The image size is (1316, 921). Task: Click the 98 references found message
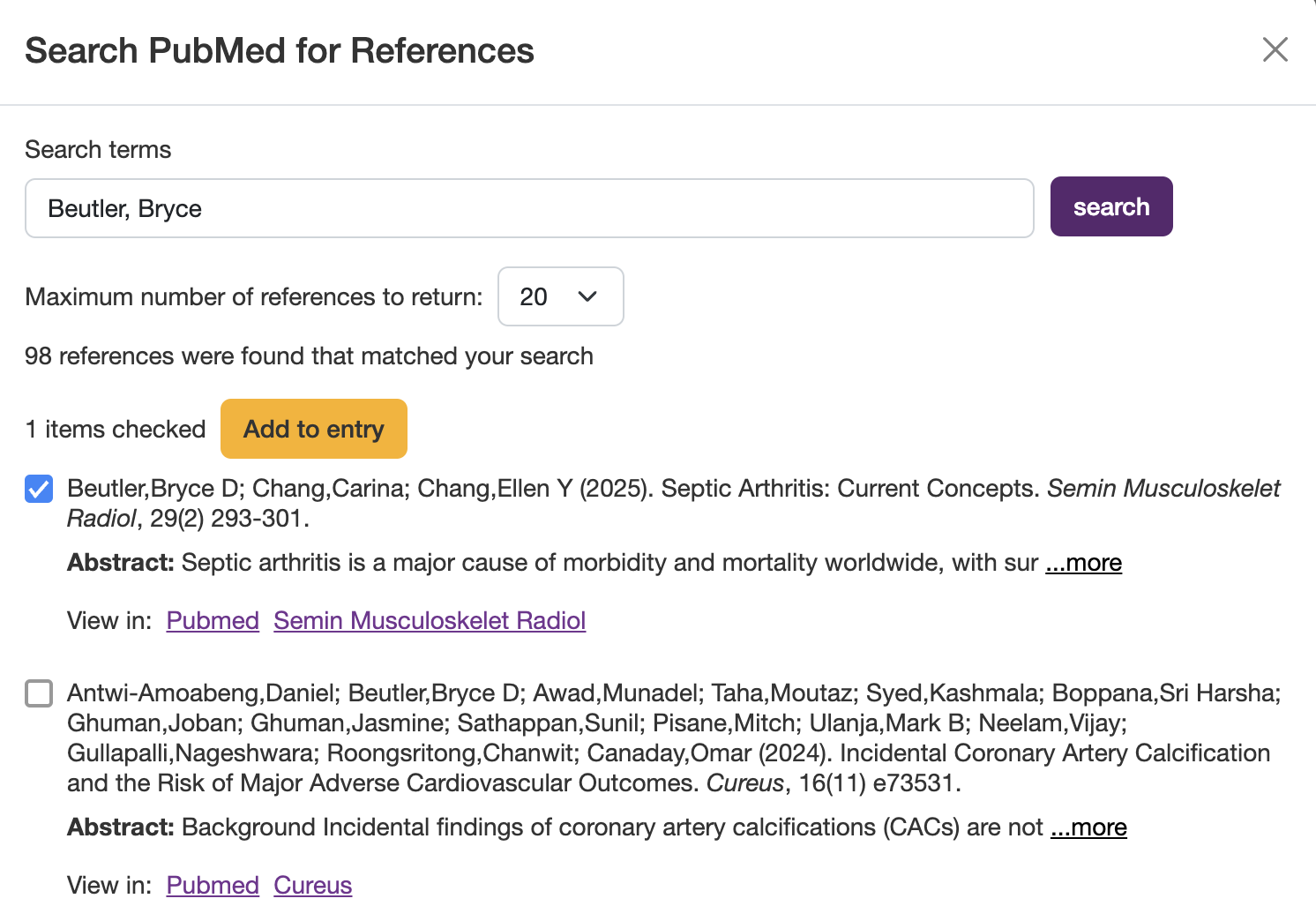[x=308, y=356]
